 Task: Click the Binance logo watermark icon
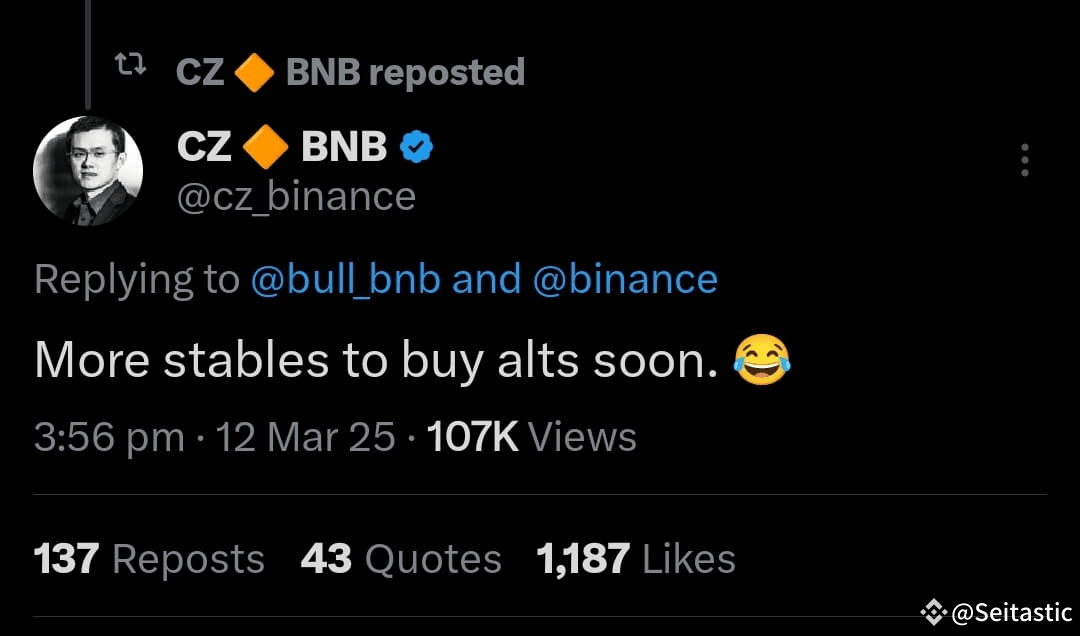[x=933, y=611]
